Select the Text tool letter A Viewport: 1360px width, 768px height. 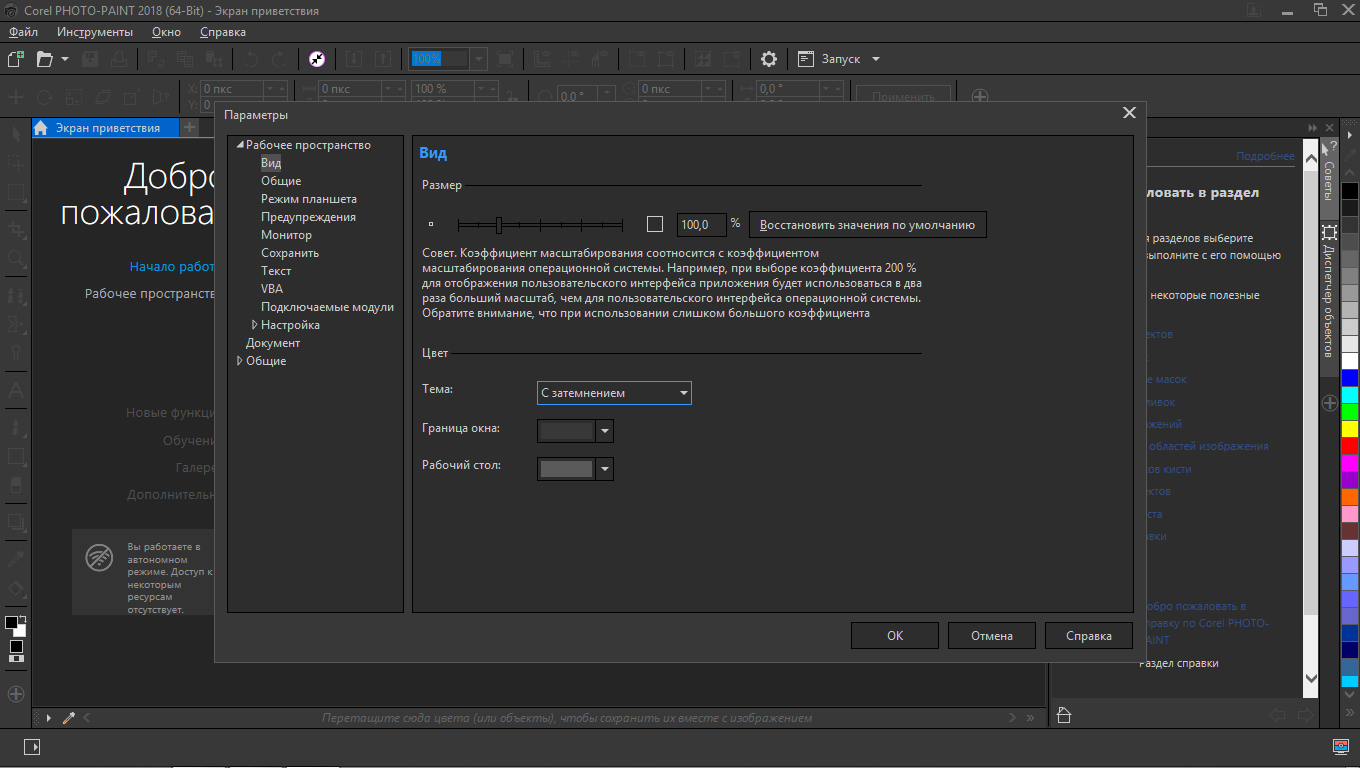16,391
